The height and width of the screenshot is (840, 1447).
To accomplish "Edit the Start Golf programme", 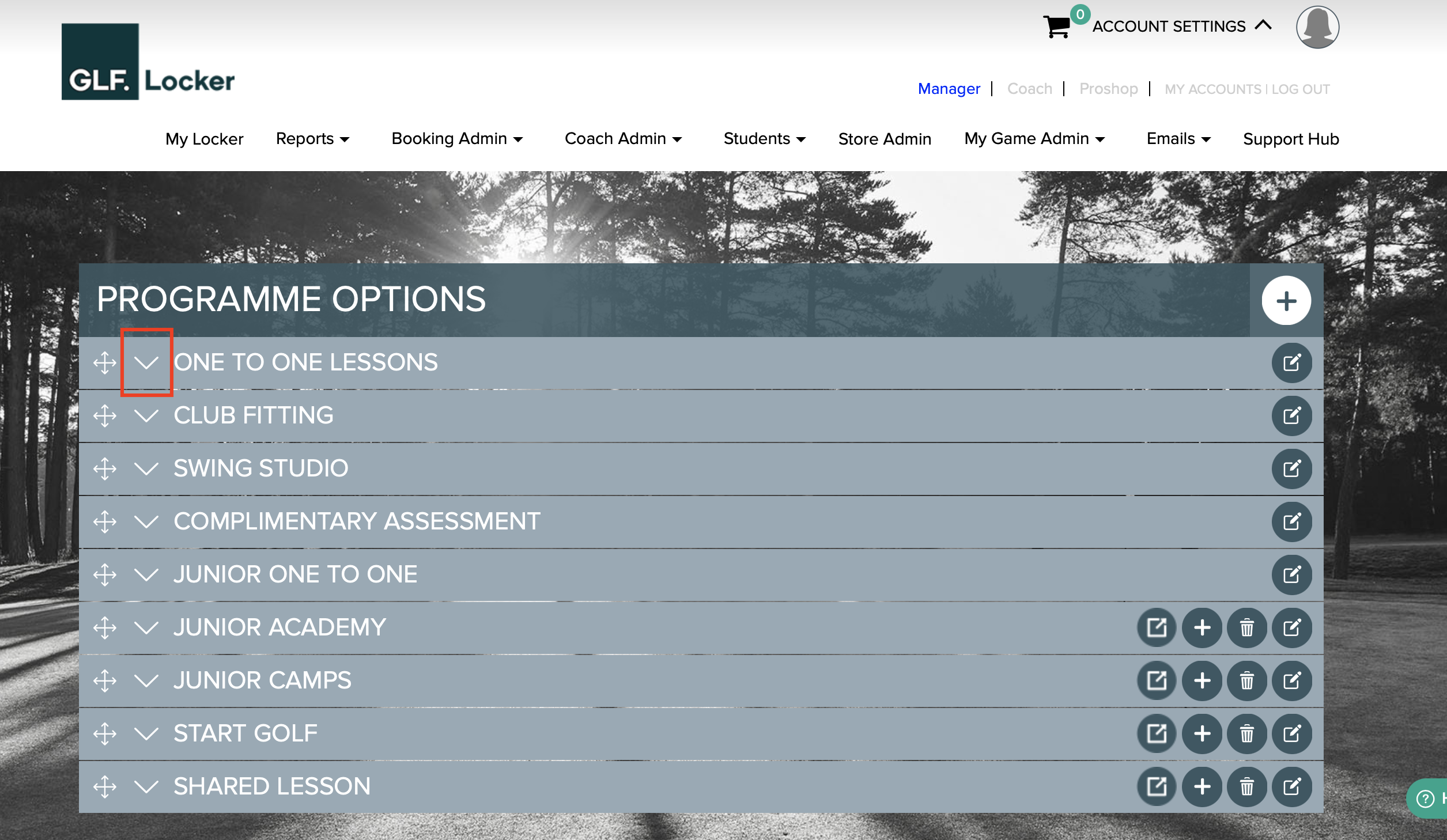I will [x=1291, y=733].
